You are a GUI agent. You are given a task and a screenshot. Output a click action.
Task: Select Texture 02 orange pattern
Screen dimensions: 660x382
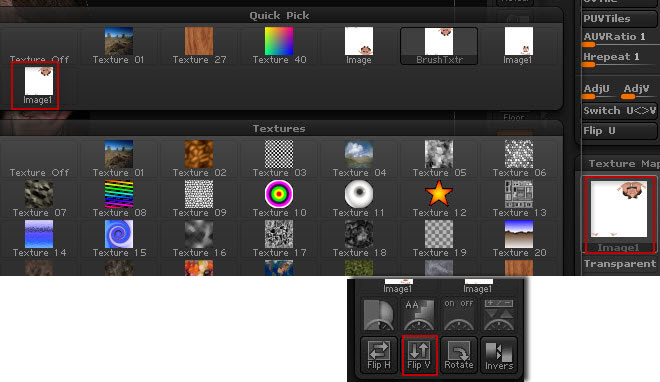[x=199, y=159]
